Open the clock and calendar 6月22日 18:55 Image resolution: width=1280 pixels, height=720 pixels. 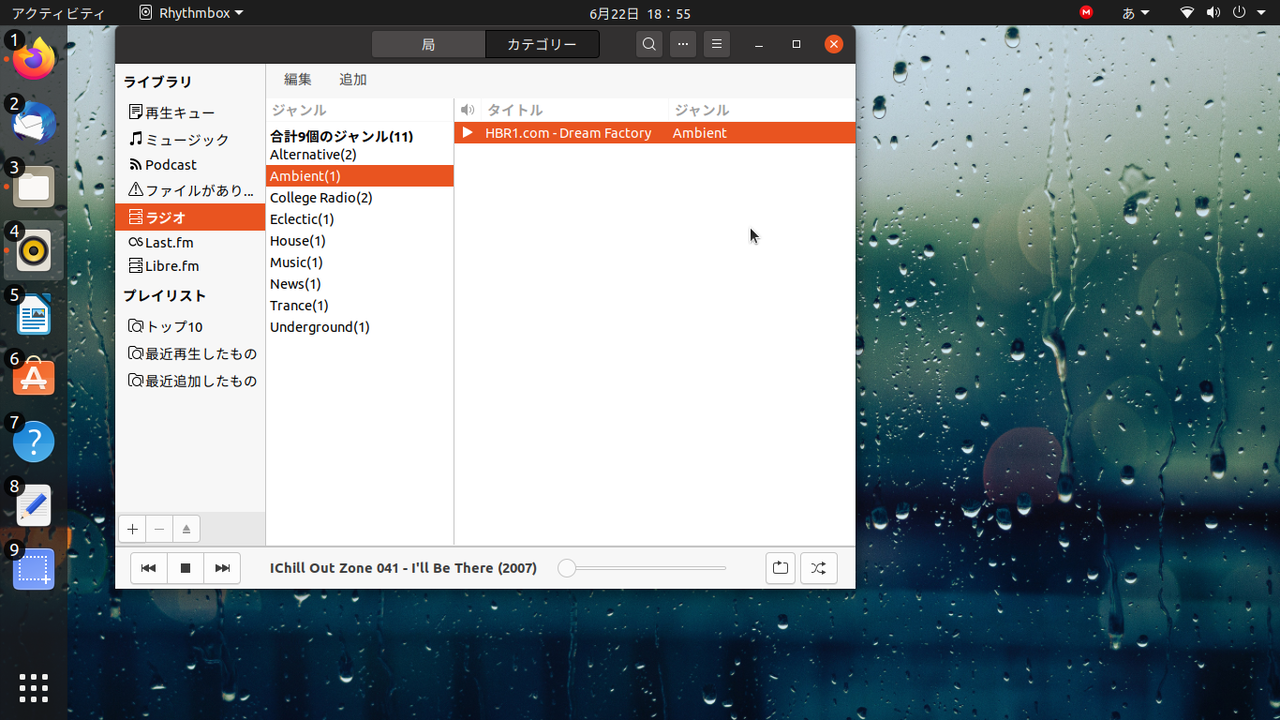640,13
